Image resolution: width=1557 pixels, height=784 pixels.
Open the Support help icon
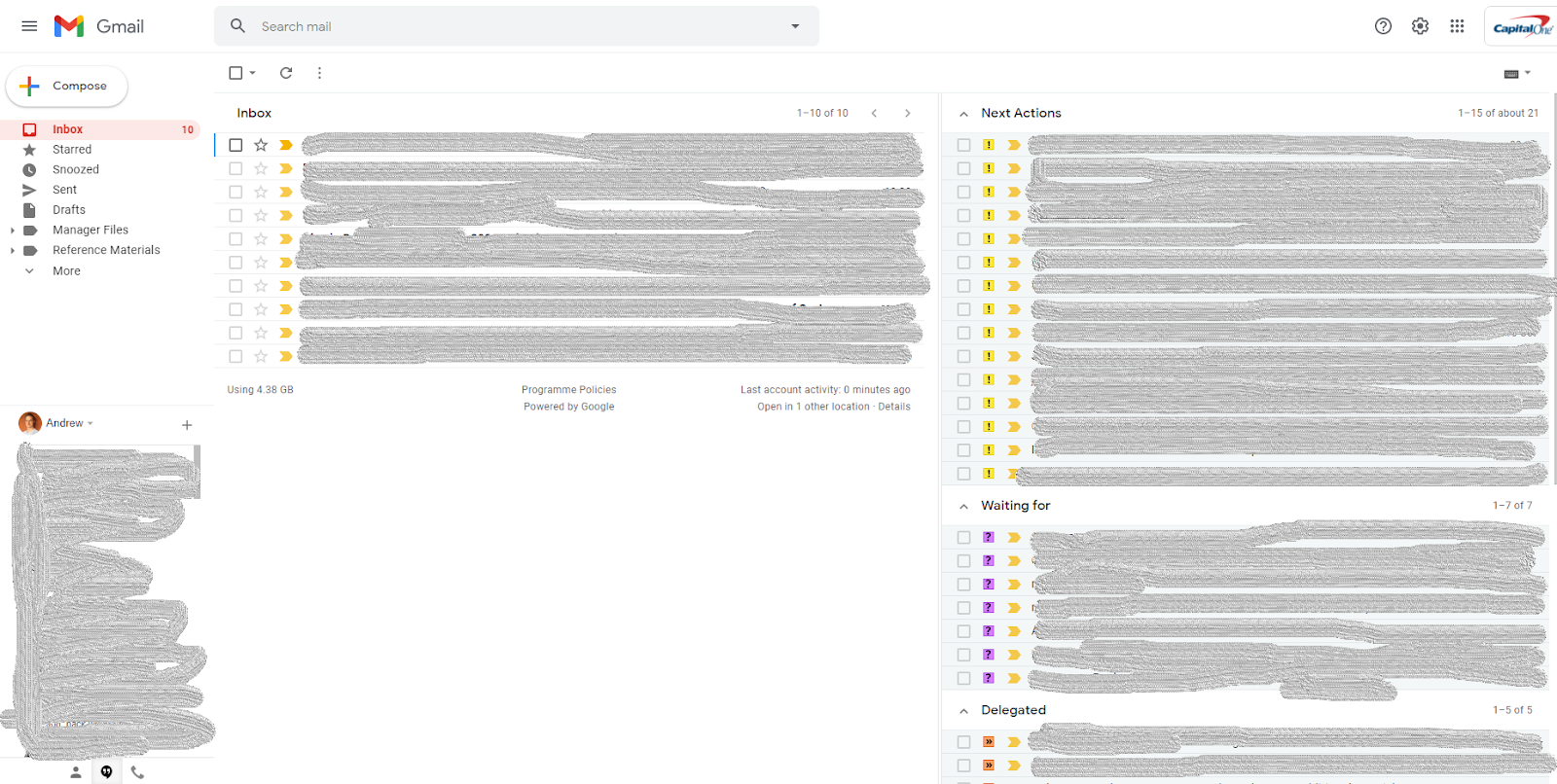(x=1383, y=26)
